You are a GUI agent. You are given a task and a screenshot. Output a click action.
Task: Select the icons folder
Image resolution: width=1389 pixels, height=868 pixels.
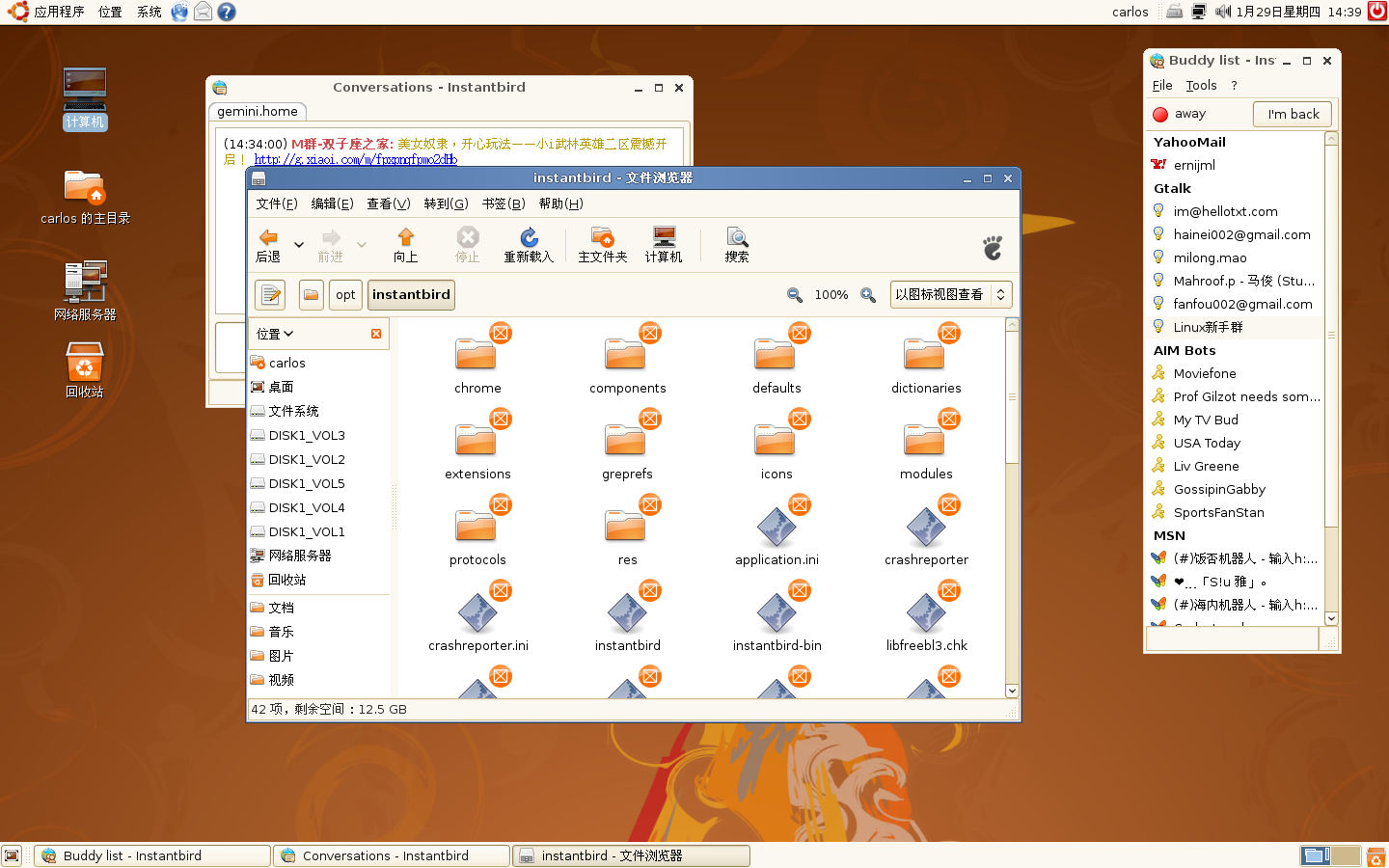(x=776, y=445)
